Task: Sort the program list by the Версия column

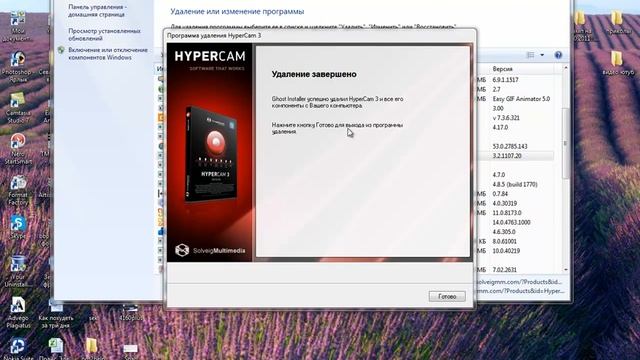Action: pyautogui.click(x=502, y=69)
